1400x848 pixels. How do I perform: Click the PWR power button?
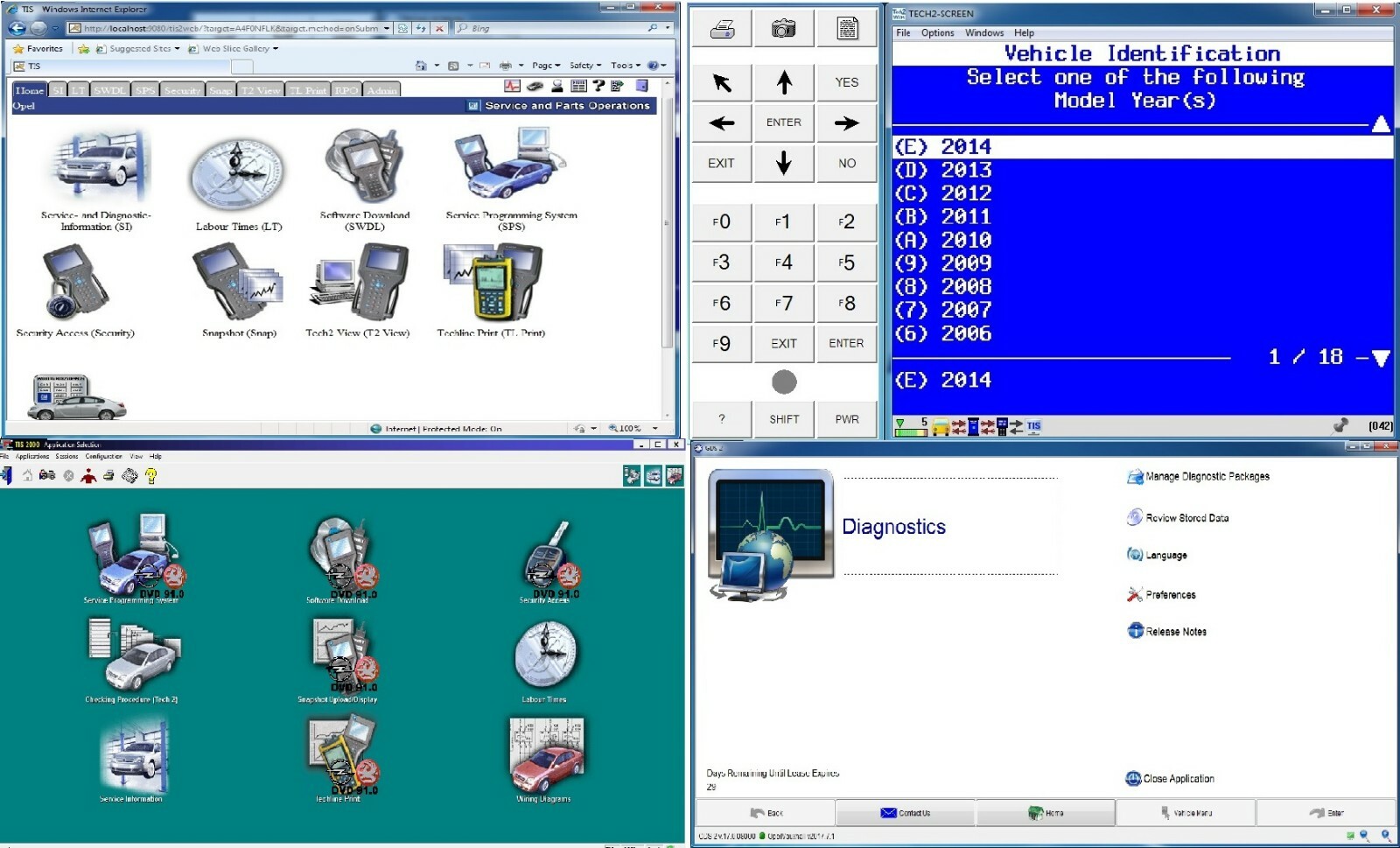click(x=846, y=419)
